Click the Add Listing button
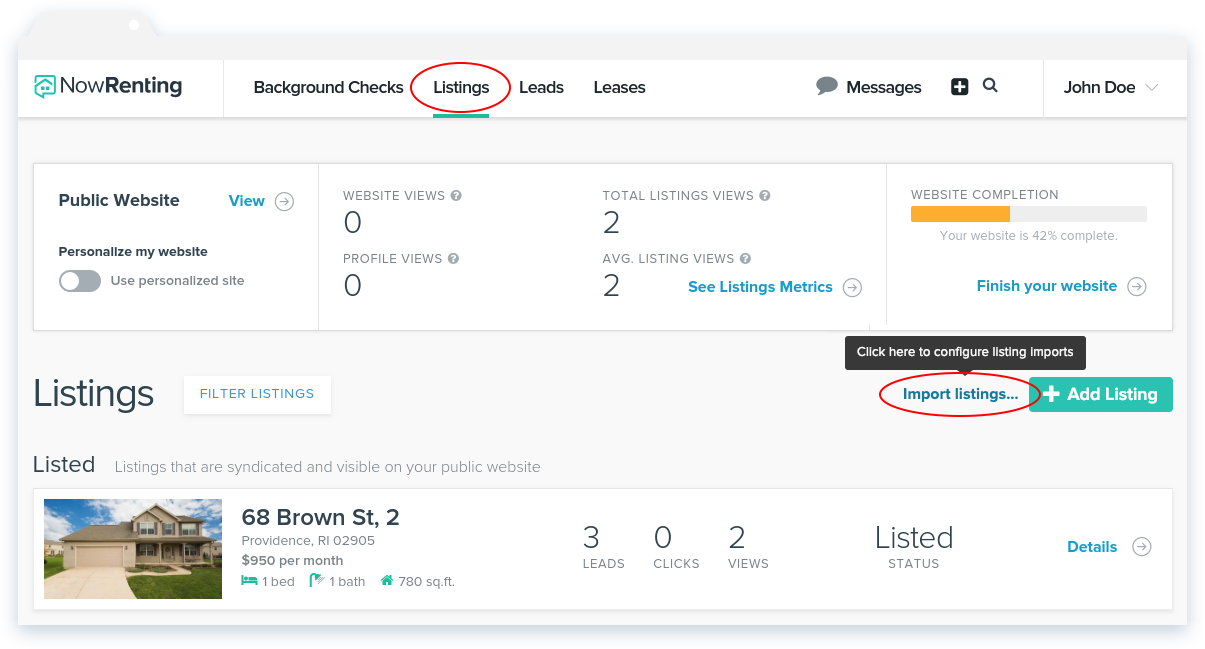Image resolution: width=1205 pixels, height=649 pixels. 1101,394
